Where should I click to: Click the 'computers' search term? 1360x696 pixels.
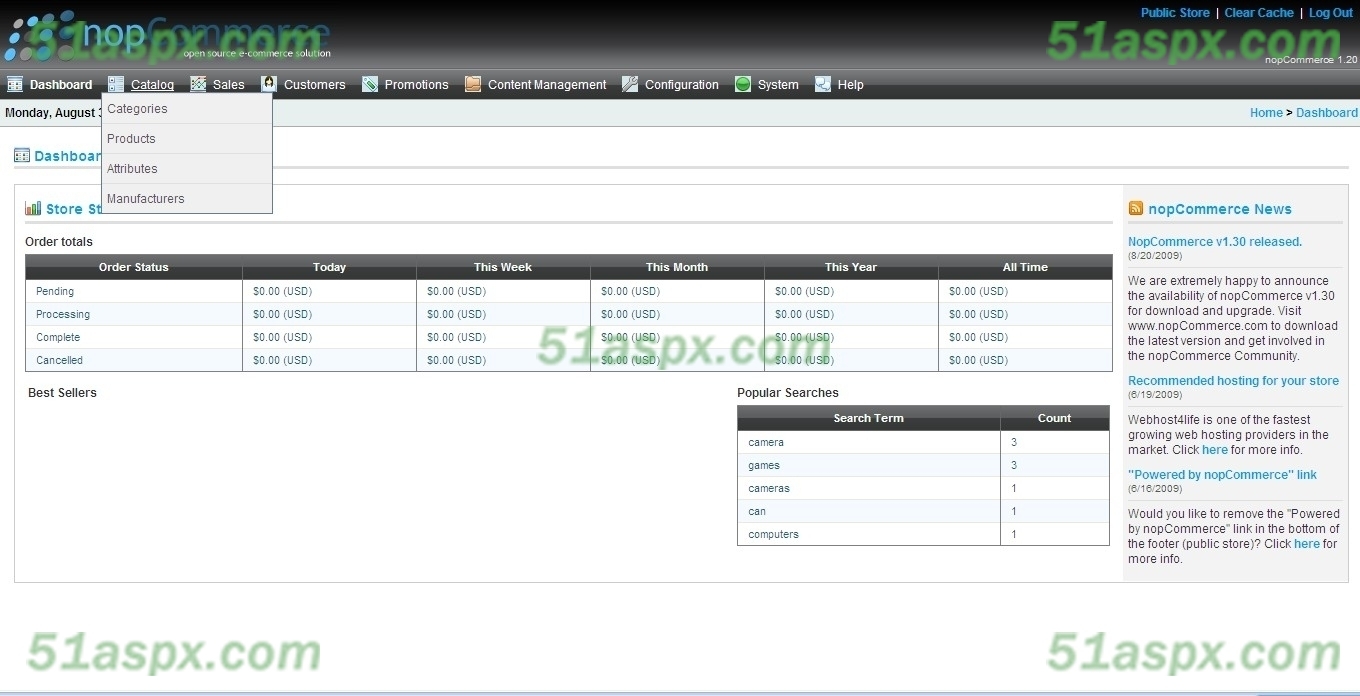tap(773, 535)
